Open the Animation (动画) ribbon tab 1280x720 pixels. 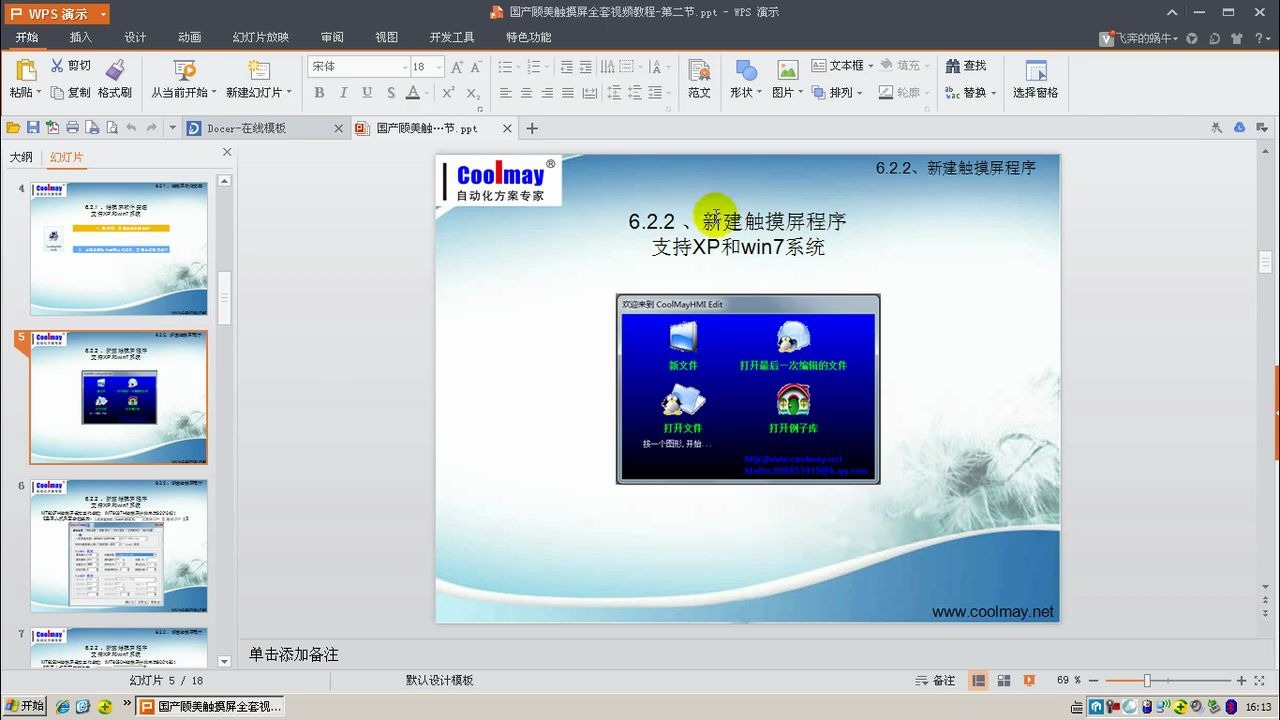pos(189,37)
